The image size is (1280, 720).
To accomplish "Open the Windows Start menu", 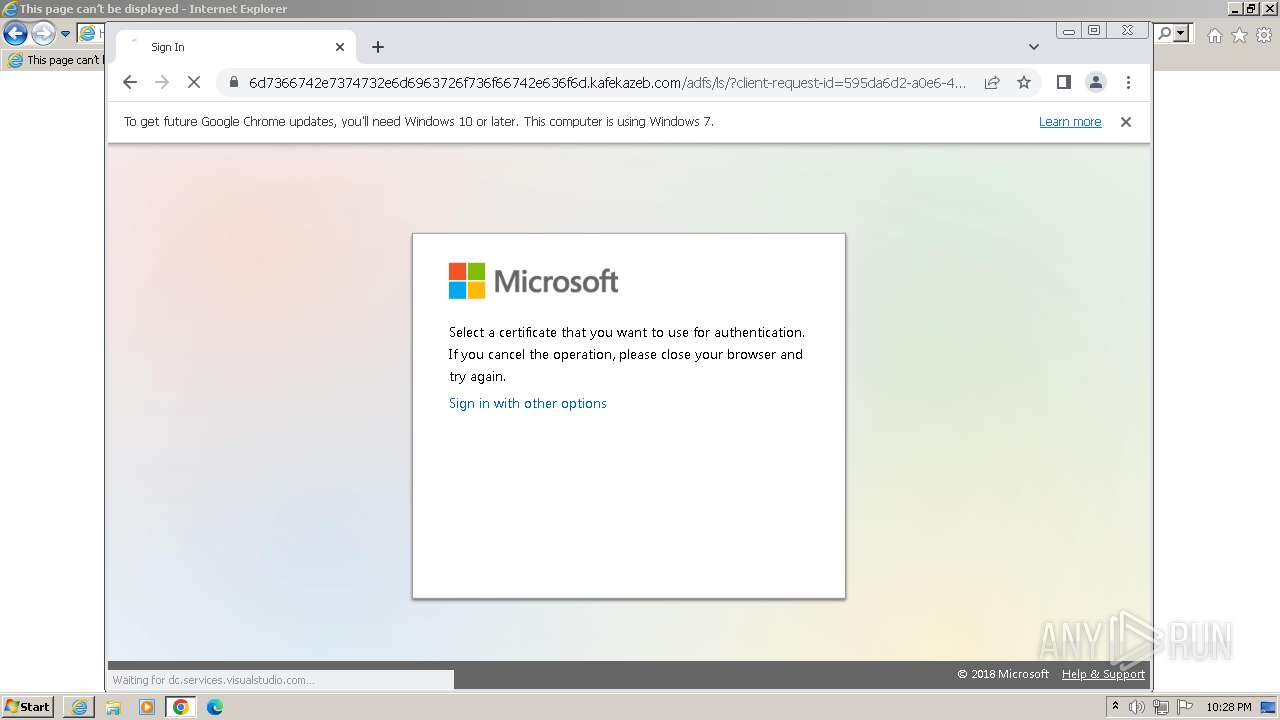I will tap(27, 706).
